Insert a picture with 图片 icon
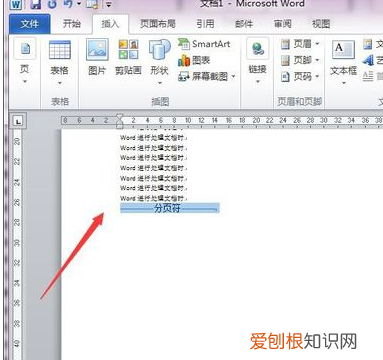Viewport: 383px width, 360px height. tap(97, 49)
